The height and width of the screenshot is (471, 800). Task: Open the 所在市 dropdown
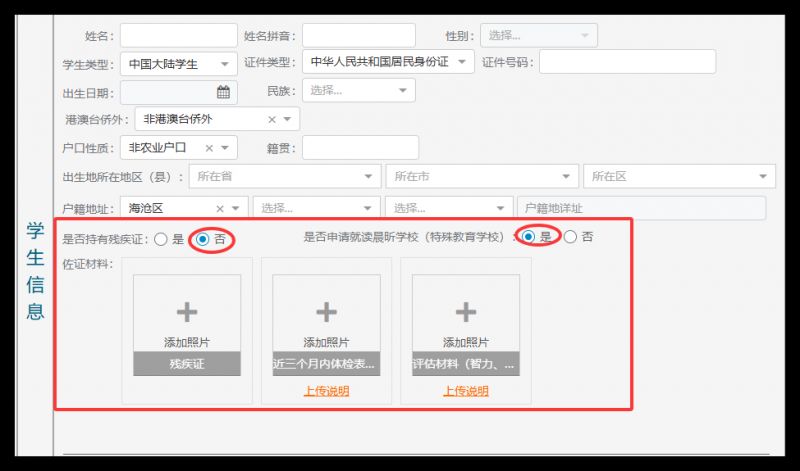[482, 176]
